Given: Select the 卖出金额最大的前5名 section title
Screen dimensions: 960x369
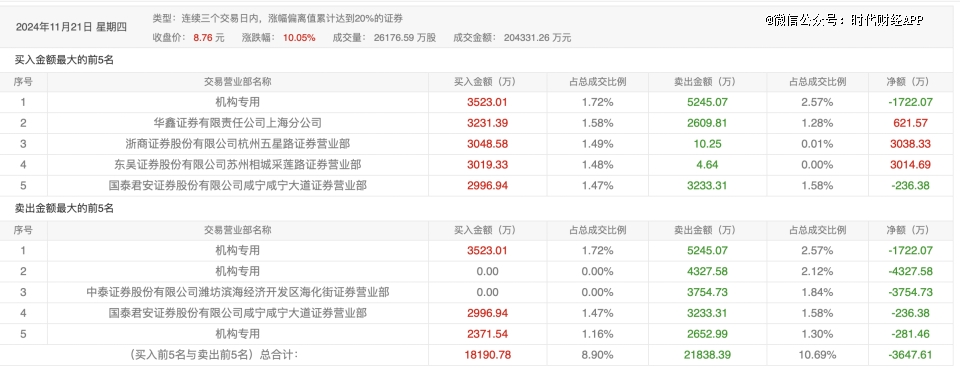Looking at the screenshot, I should click(64, 208).
